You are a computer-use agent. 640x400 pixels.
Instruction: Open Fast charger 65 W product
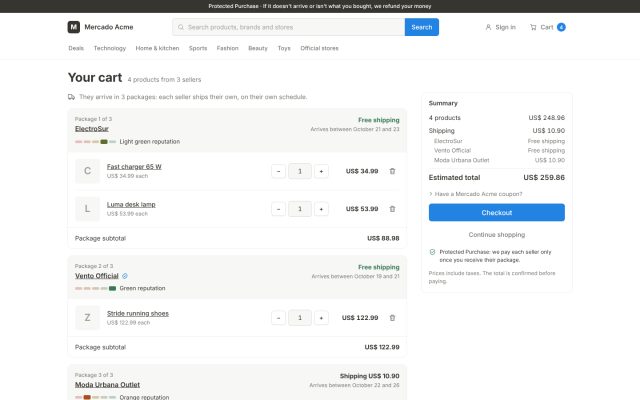click(134, 167)
